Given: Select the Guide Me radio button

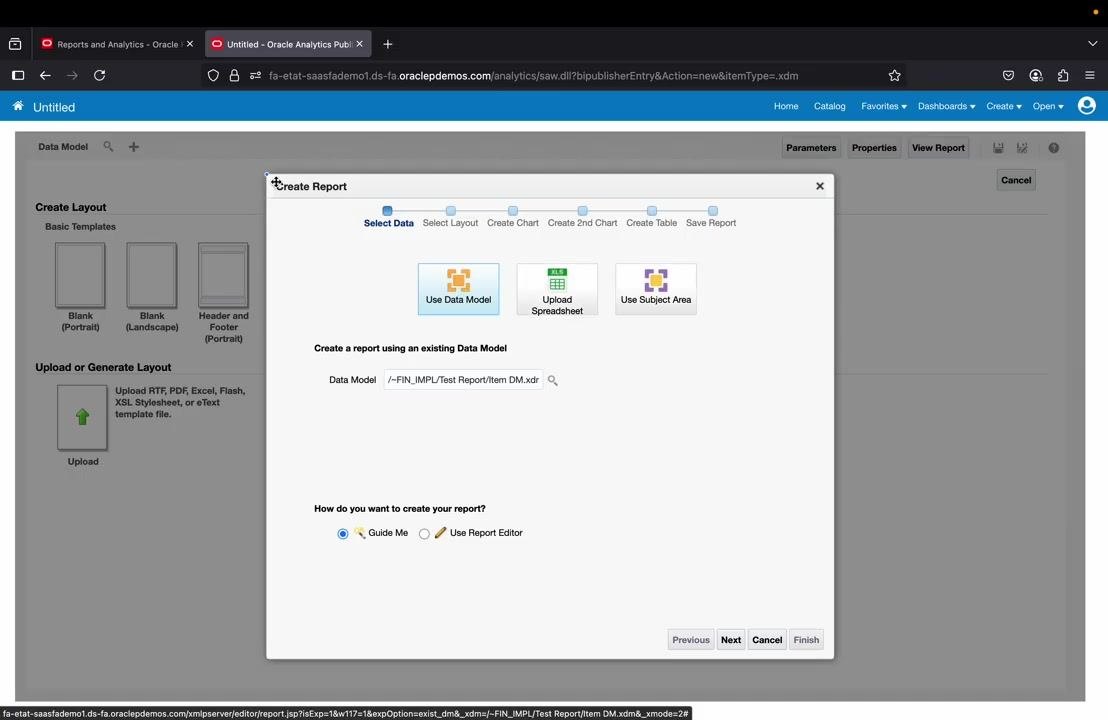Looking at the screenshot, I should coord(343,533).
